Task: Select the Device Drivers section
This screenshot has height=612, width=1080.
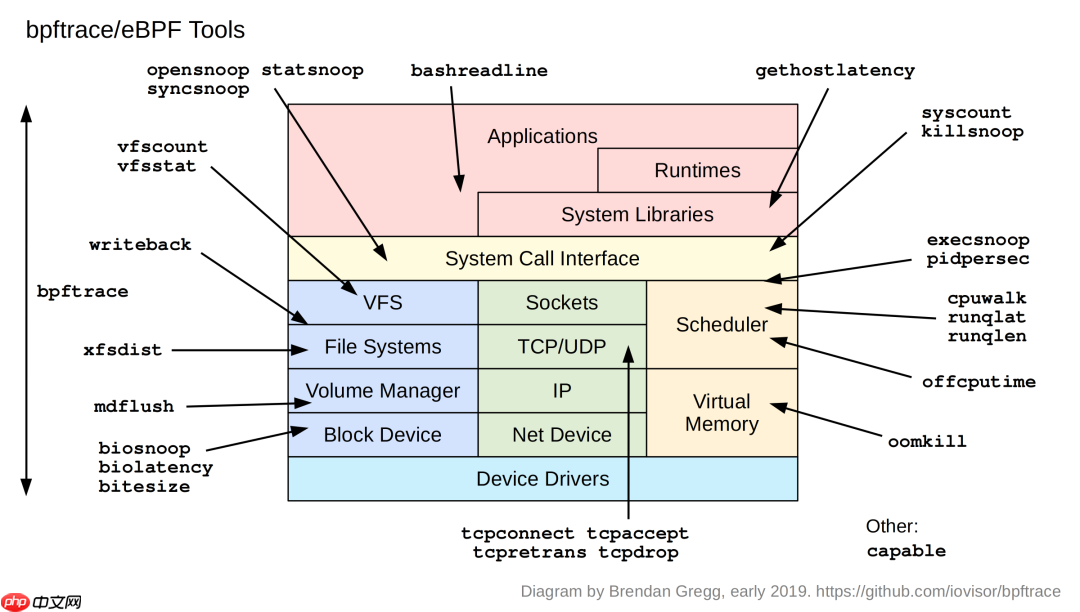Action: tap(542, 479)
